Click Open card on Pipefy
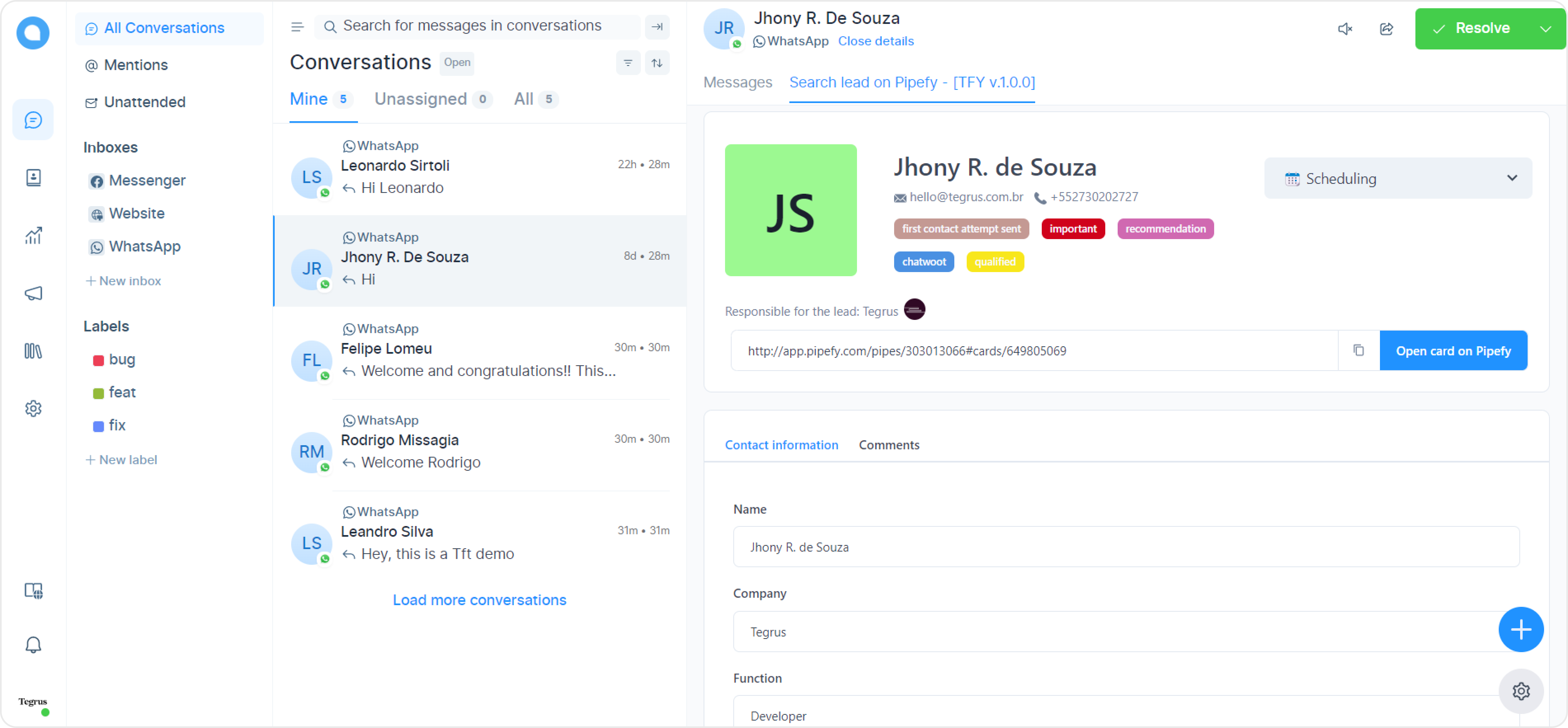1568x728 pixels. tap(1453, 350)
